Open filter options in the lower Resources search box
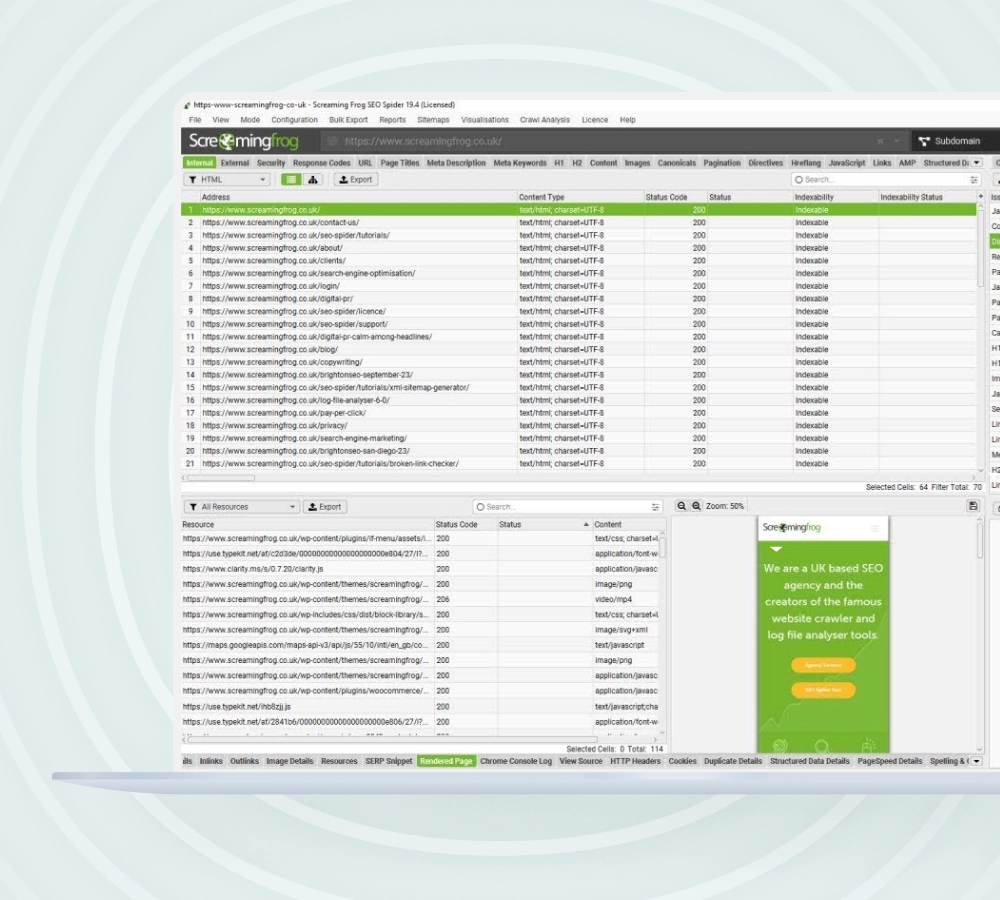Screen dimensions: 1000x900 (655, 507)
